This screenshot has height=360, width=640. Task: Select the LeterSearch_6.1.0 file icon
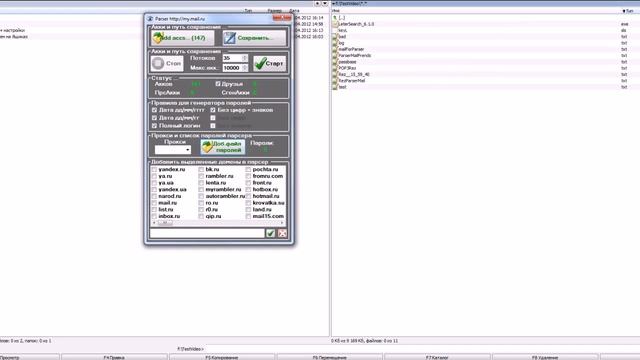coord(335,24)
